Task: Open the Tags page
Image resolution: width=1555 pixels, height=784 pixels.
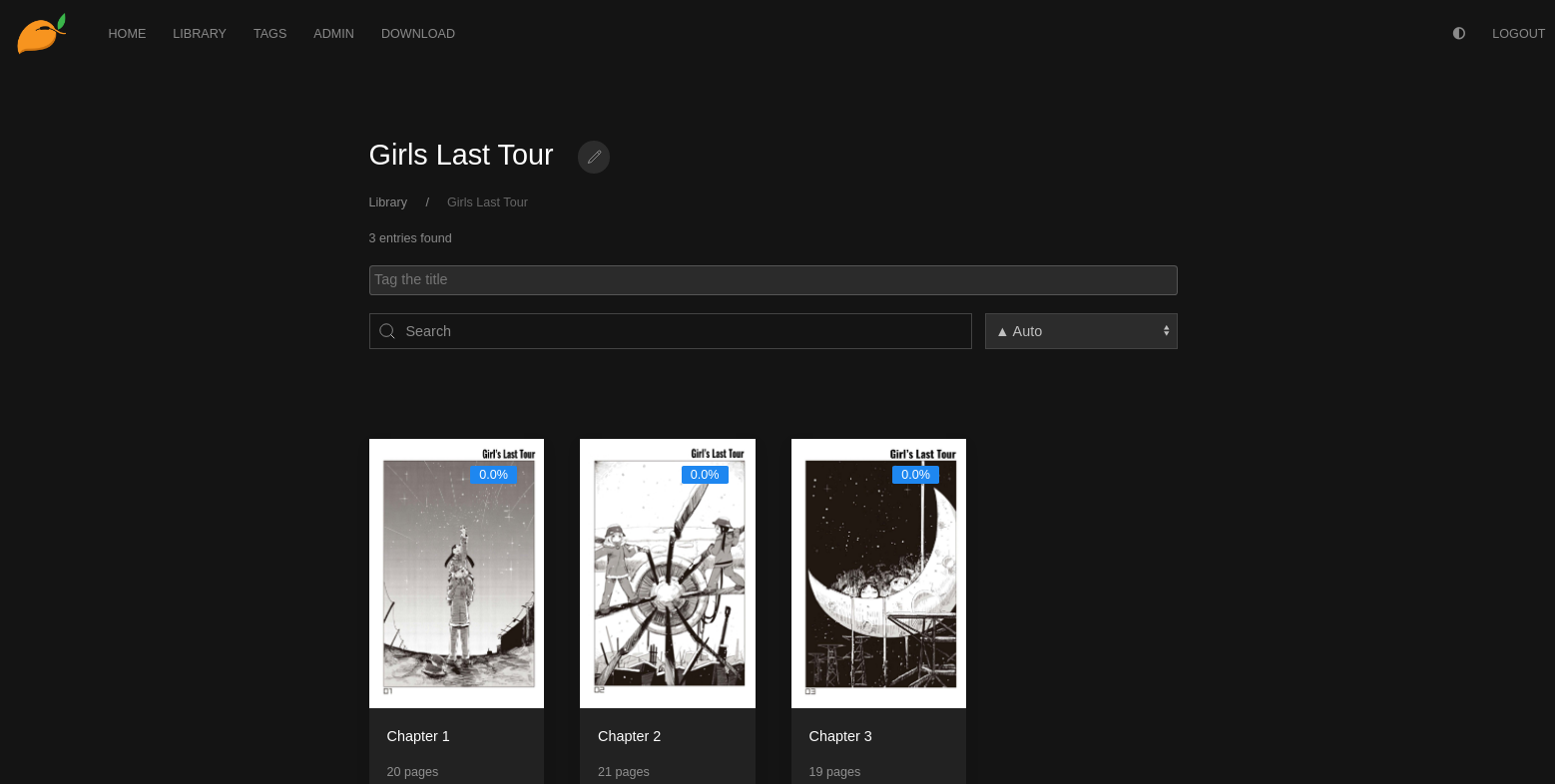Action: 269,33
